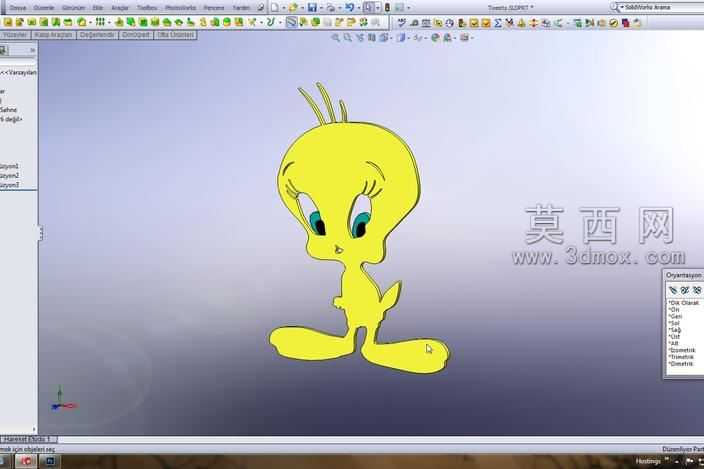Click the Edit Appearance sphere icon
This screenshot has height=469, width=704.
pyautogui.click(x=435, y=38)
